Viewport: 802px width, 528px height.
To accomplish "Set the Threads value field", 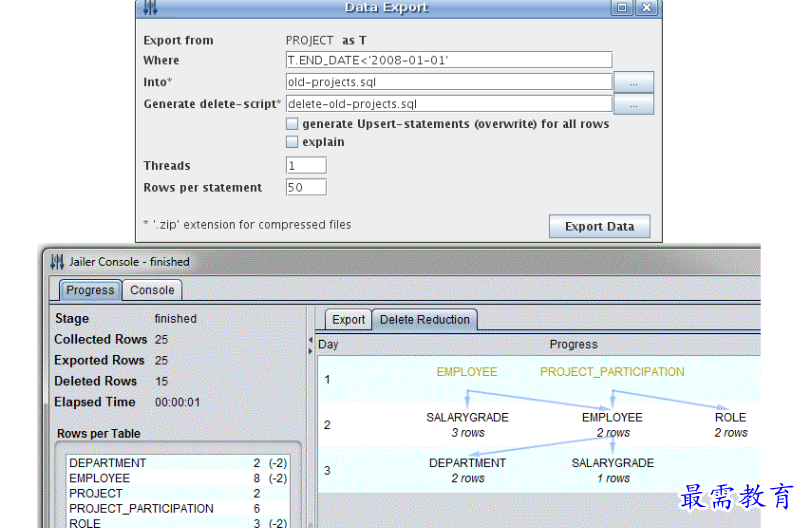I will 306,165.
